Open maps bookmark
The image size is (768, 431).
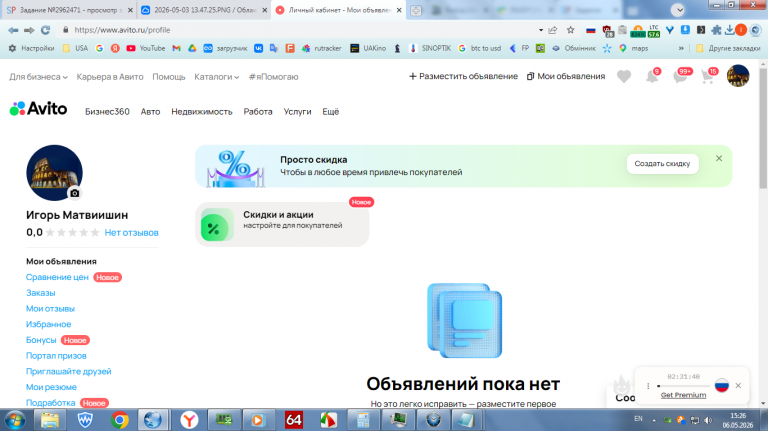pos(633,48)
